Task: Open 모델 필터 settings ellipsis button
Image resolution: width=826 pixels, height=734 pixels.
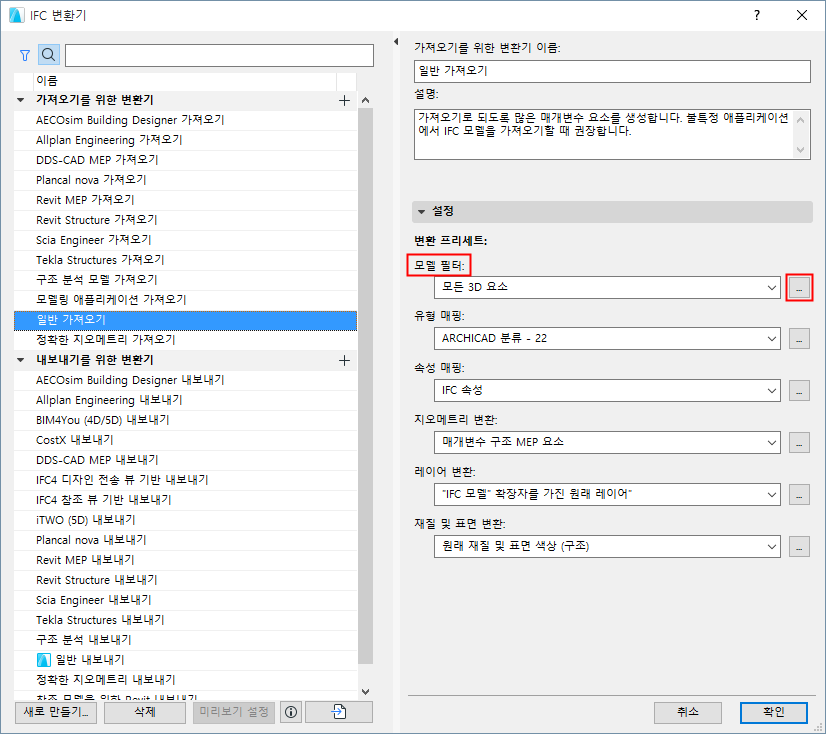Action: [x=799, y=288]
